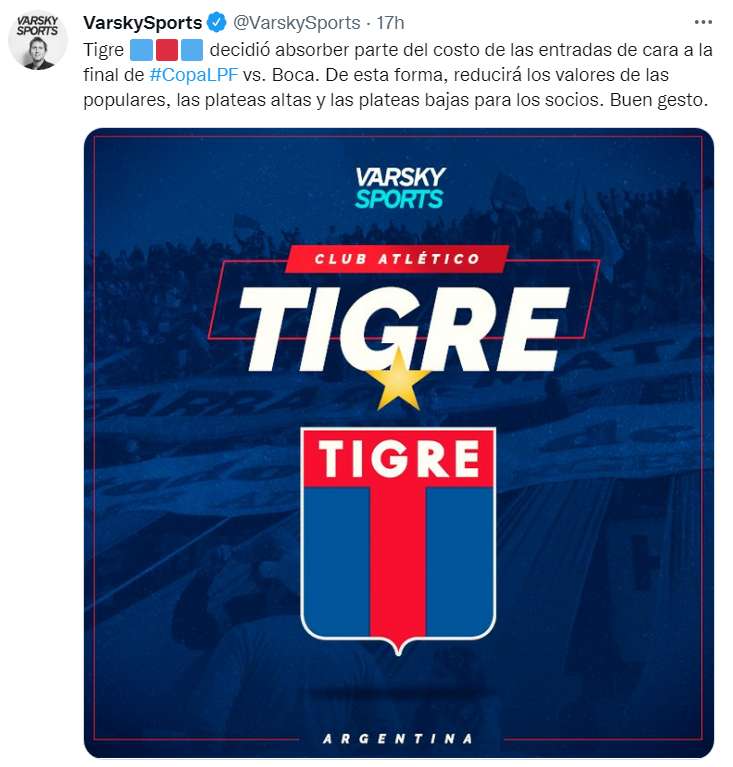Viewport: 733px width, 767px height.
Task: Click the Varsky Sports logo in image
Action: point(400,188)
